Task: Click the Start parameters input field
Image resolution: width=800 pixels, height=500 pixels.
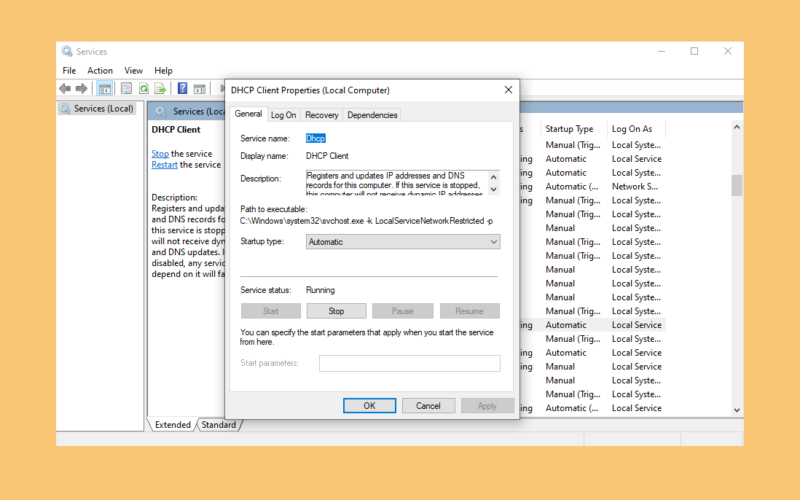Action: pos(410,363)
